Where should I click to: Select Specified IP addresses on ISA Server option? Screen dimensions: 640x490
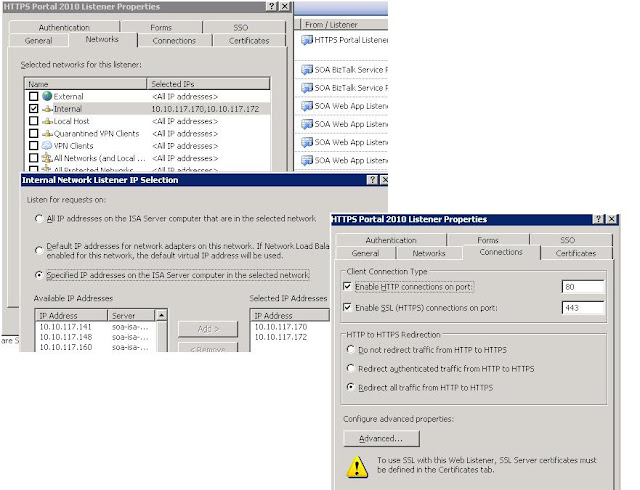tap(39, 275)
